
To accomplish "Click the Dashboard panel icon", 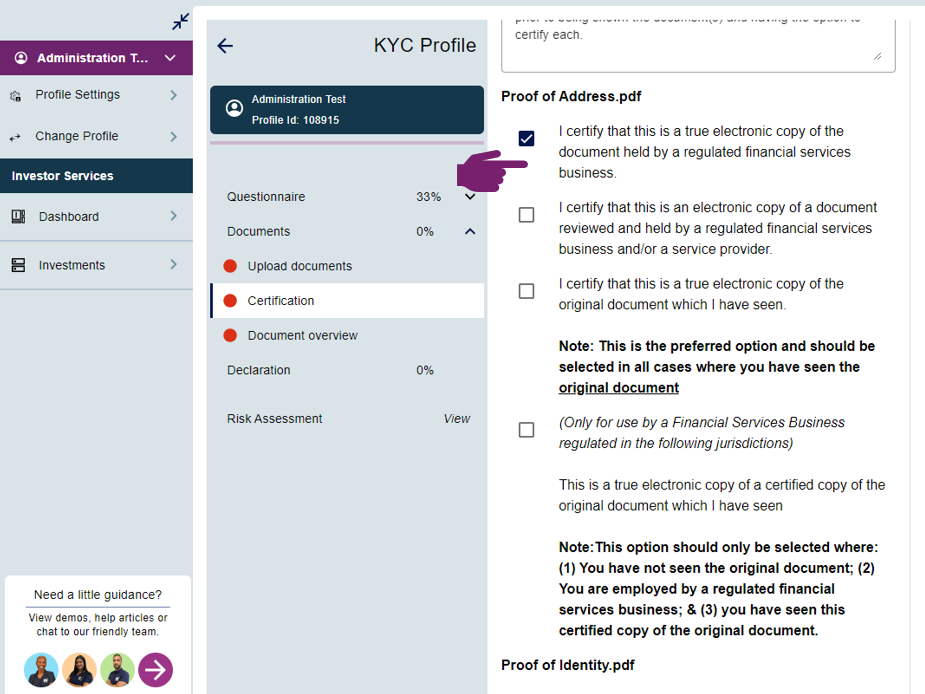I will pyautogui.click(x=18, y=217).
